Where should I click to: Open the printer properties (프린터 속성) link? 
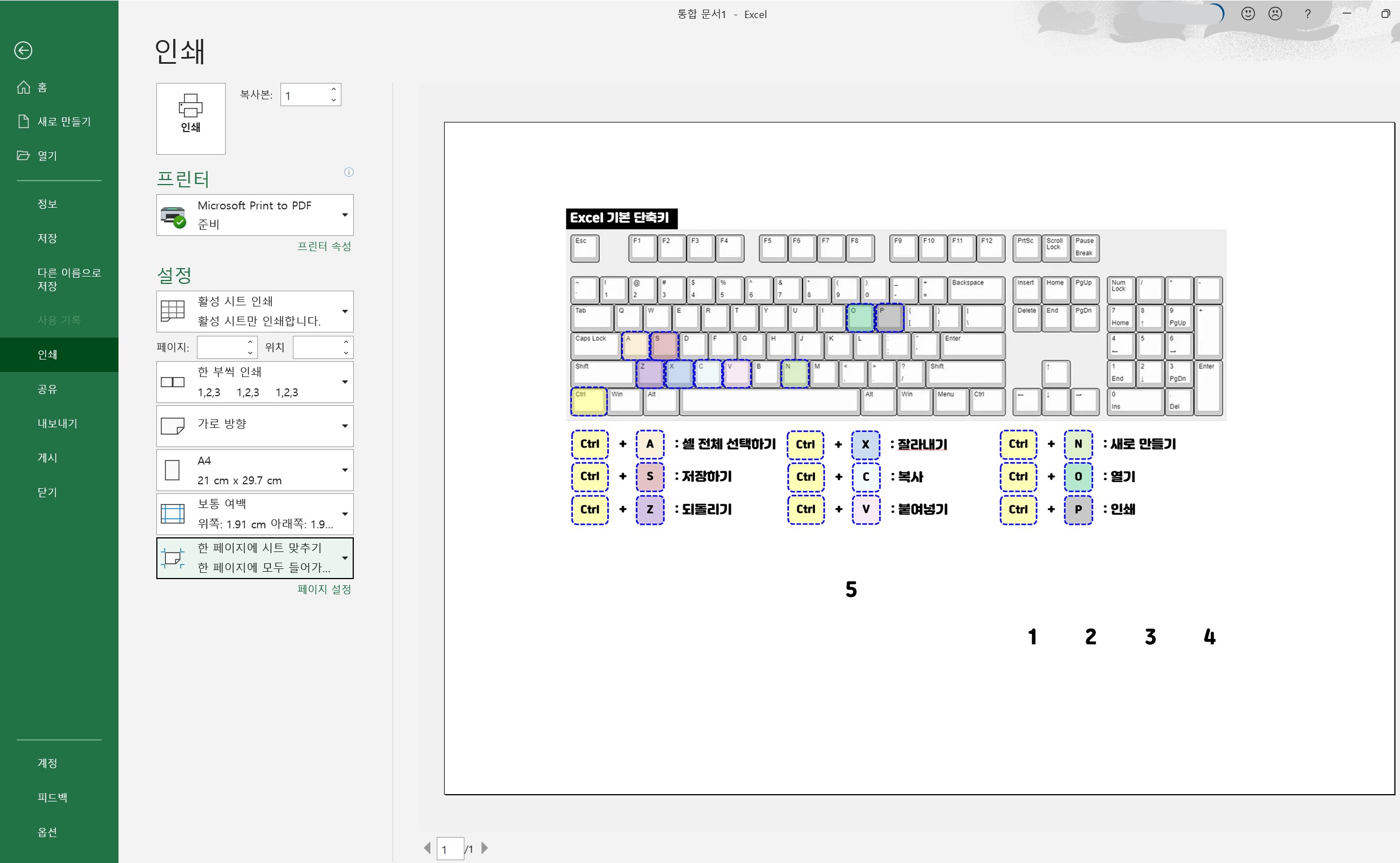coord(324,246)
